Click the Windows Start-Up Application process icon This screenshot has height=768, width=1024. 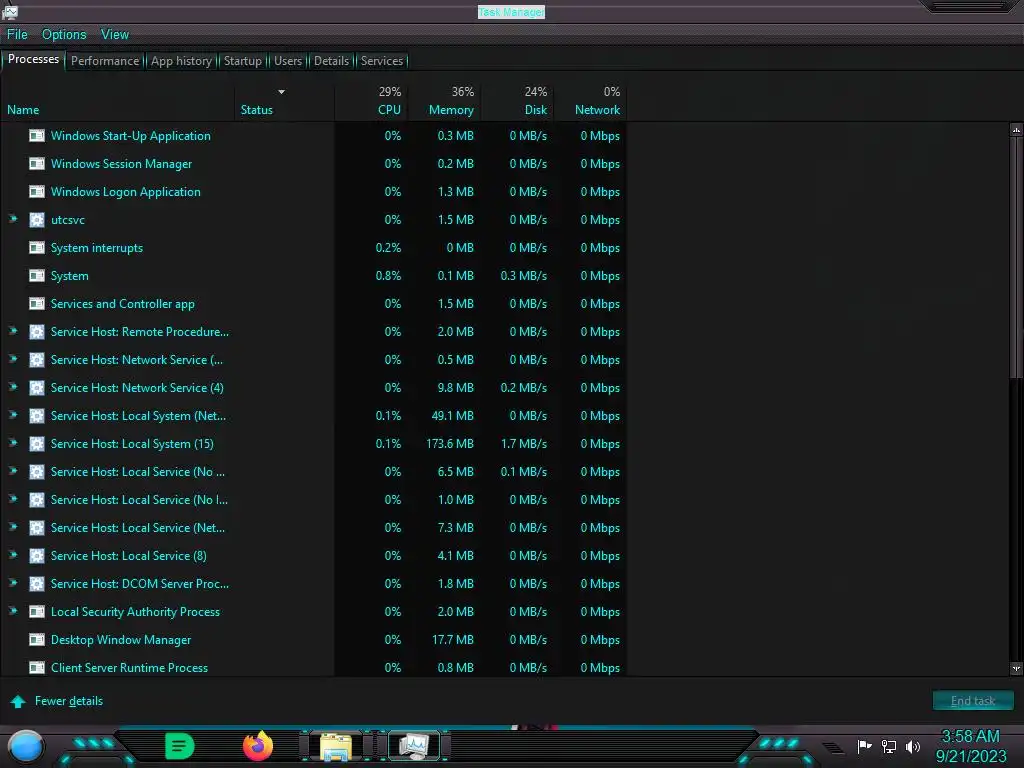pyautogui.click(x=37, y=136)
